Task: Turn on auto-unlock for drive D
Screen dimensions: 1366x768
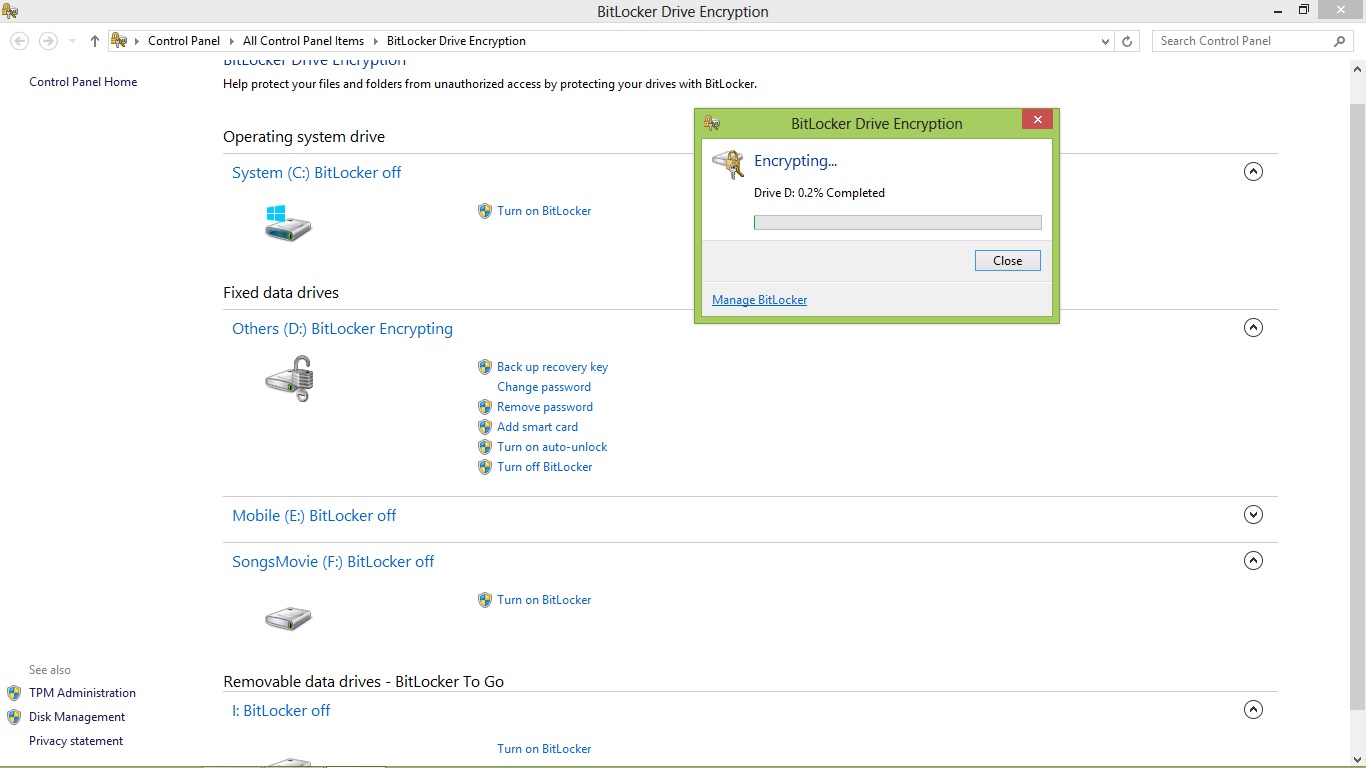Action: tap(552, 447)
